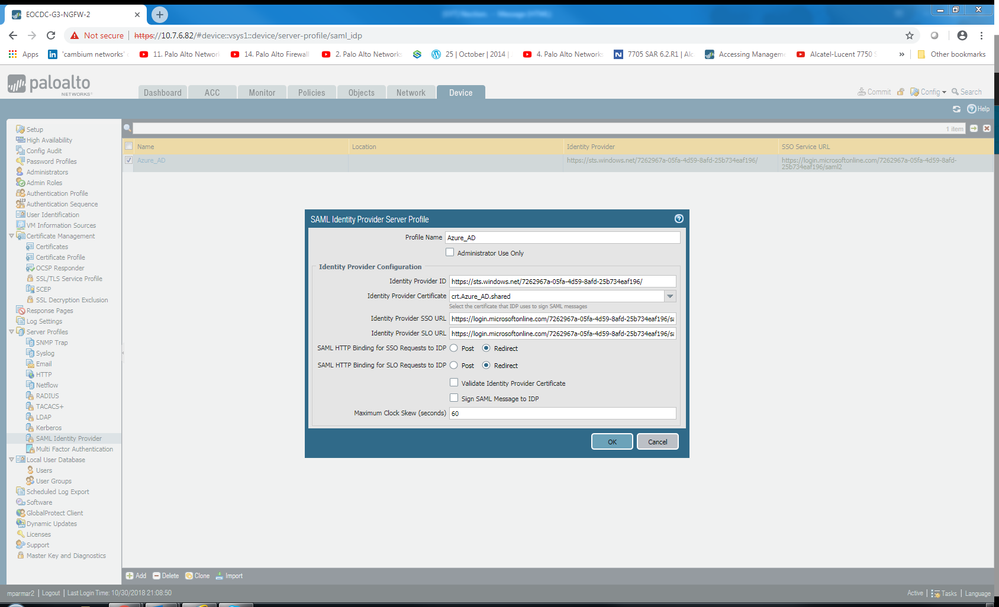
Task: Confirm the dialog with OK
Action: click(612, 441)
